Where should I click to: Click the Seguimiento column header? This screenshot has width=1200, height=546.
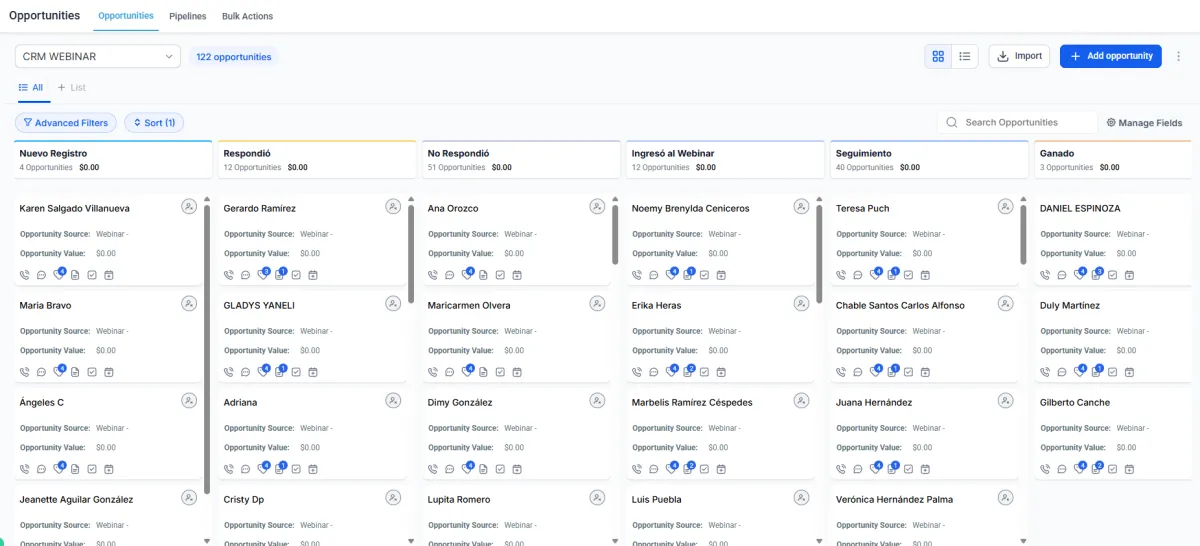pyautogui.click(x=929, y=160)
